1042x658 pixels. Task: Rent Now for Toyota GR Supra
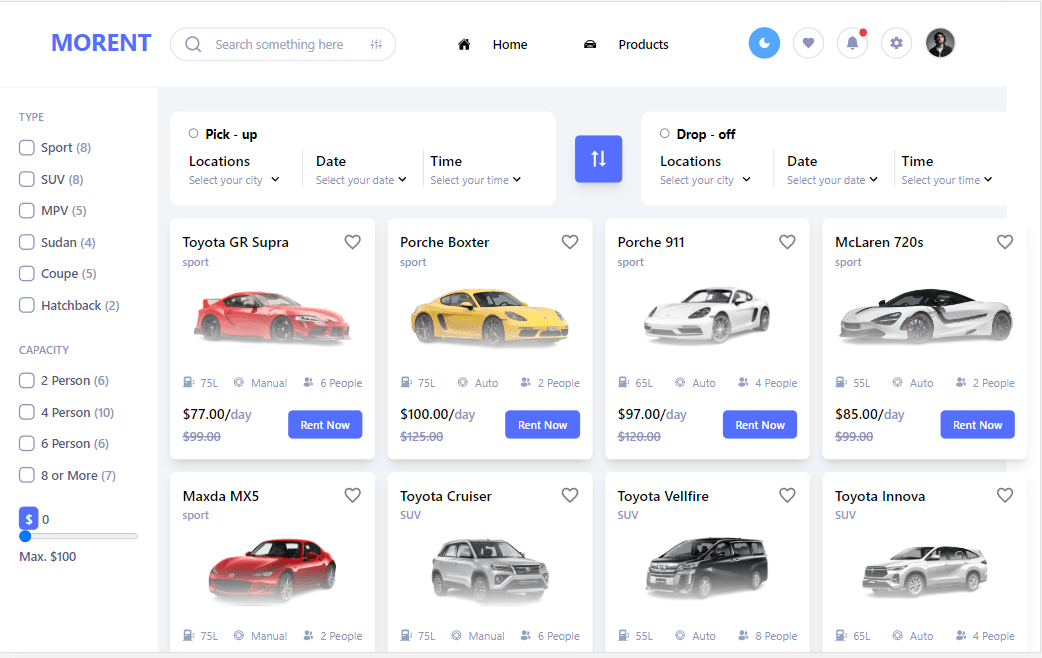[325, 425]
